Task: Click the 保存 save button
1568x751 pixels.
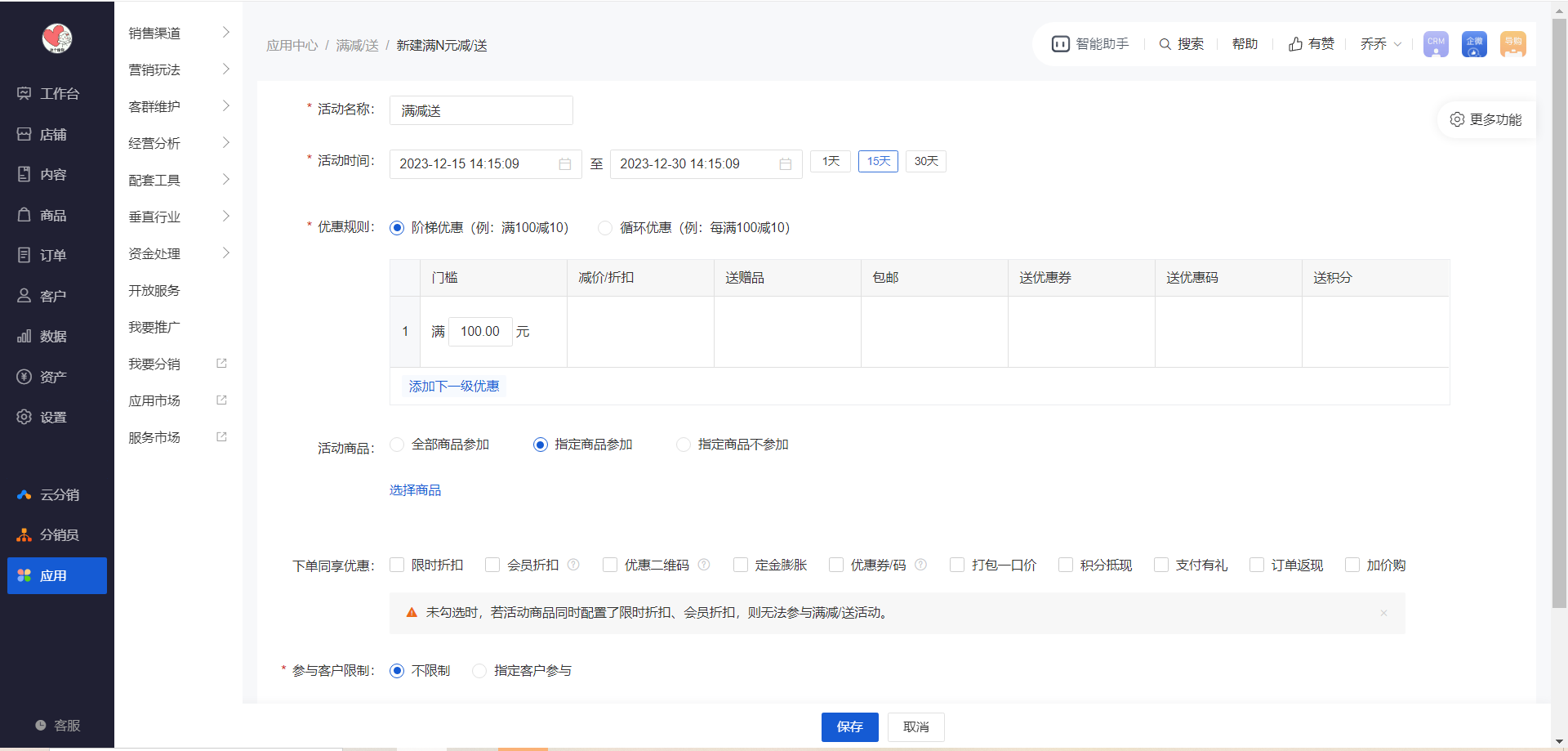Action: pyautogui.click(x=849, y=726)
